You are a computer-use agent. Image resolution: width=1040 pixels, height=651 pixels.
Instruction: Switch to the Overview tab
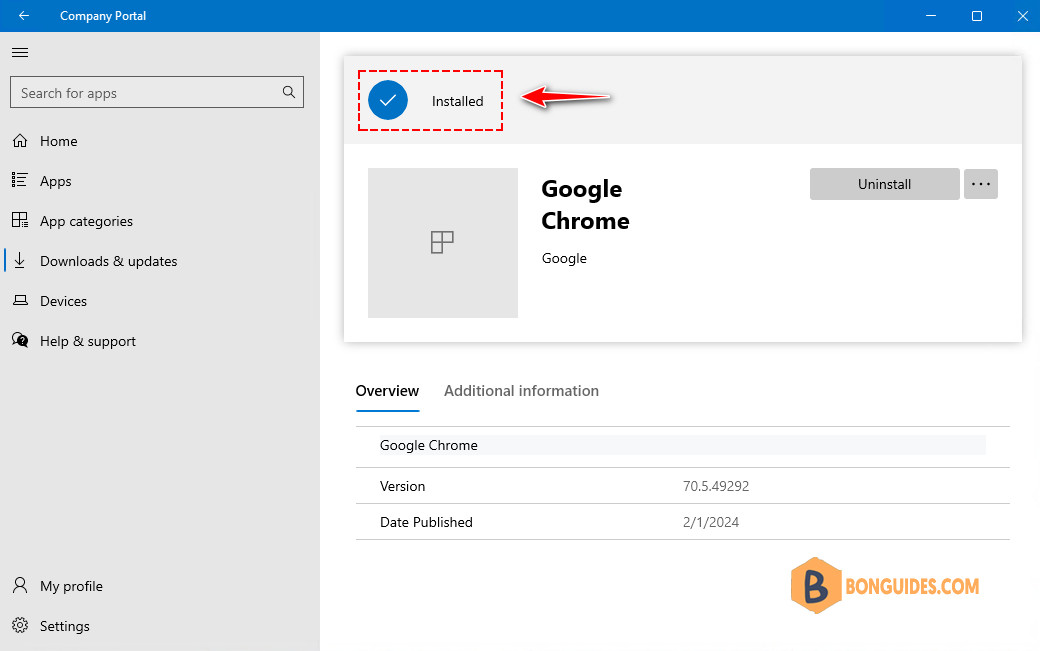click(x=387, y=391)
